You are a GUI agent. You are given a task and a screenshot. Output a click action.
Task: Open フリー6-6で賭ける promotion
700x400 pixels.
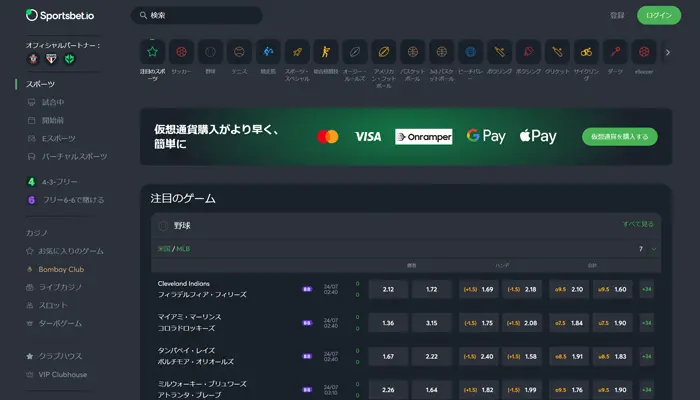[66, 200]
